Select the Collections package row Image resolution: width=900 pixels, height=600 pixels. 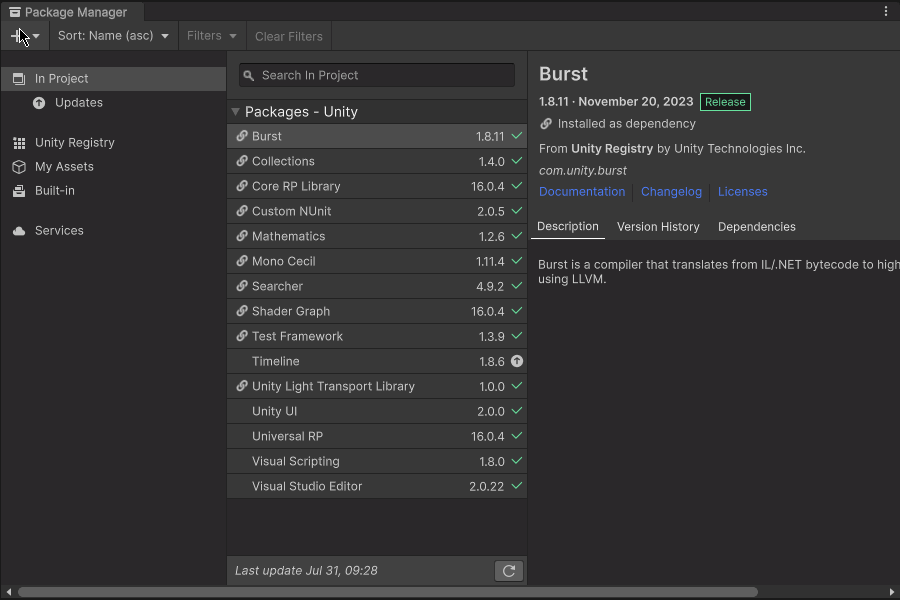[x=377, y=161]
